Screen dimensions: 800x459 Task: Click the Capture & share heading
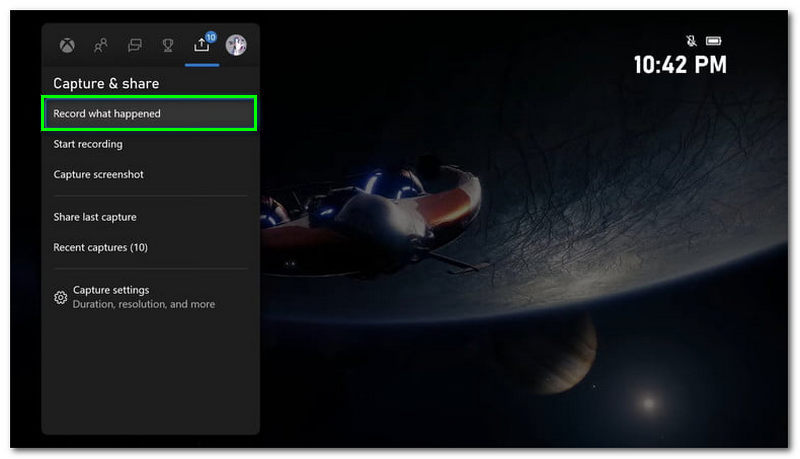(x=106, y=83)
